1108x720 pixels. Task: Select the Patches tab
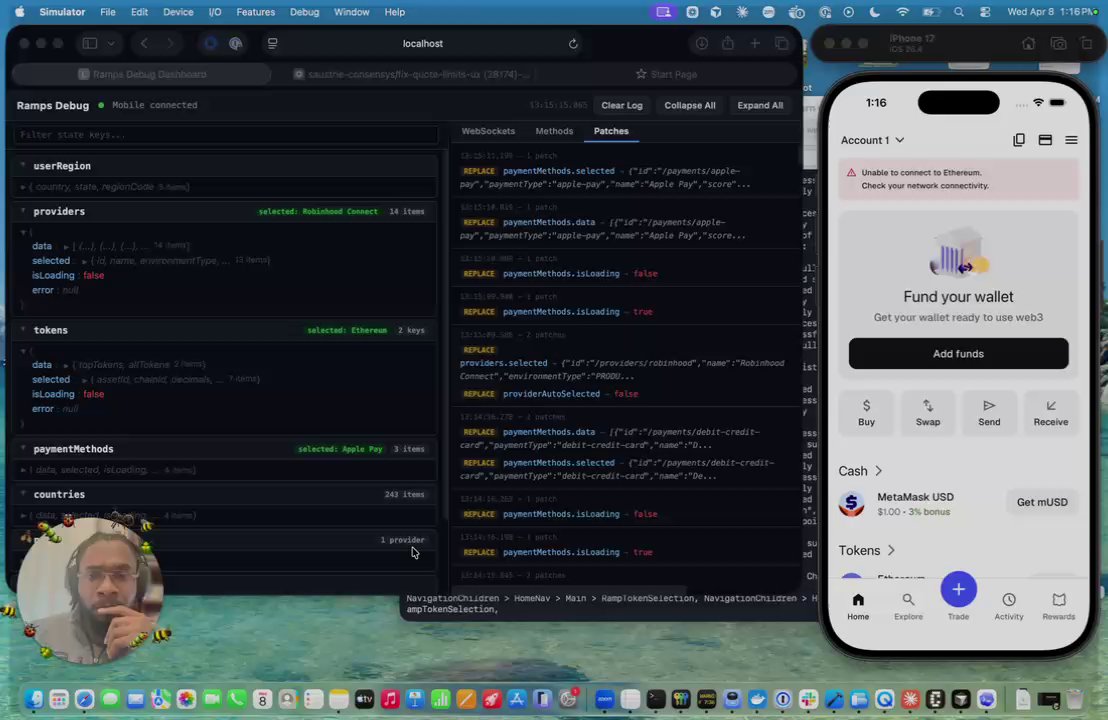611,131
